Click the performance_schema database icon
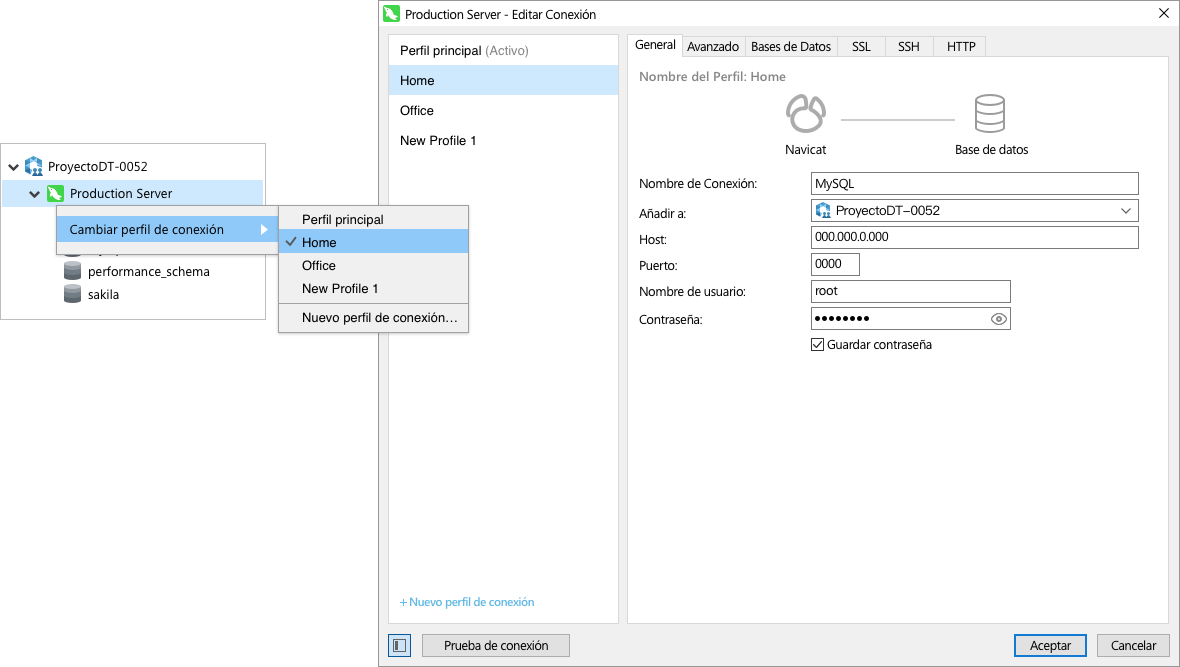Viewport: 1180px width, 667px height. [x=72, y=271]
